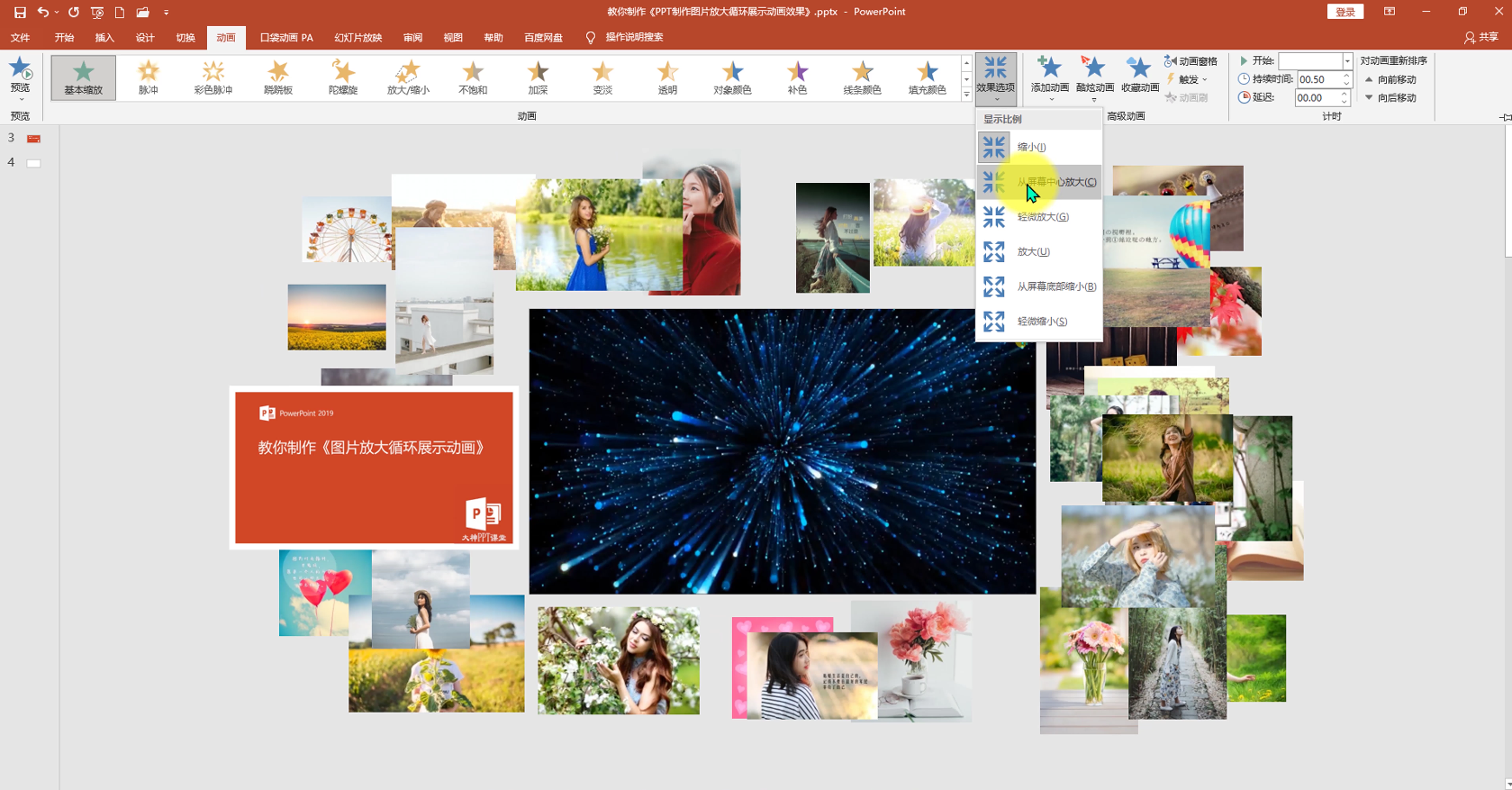
Task: Click 向前移动 reorder button
Action: point(1391,79)
